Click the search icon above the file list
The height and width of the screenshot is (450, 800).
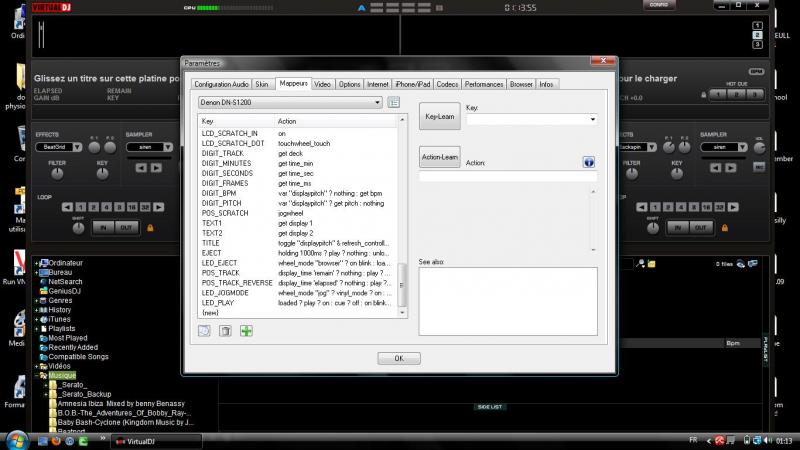(x=641, y=264)
